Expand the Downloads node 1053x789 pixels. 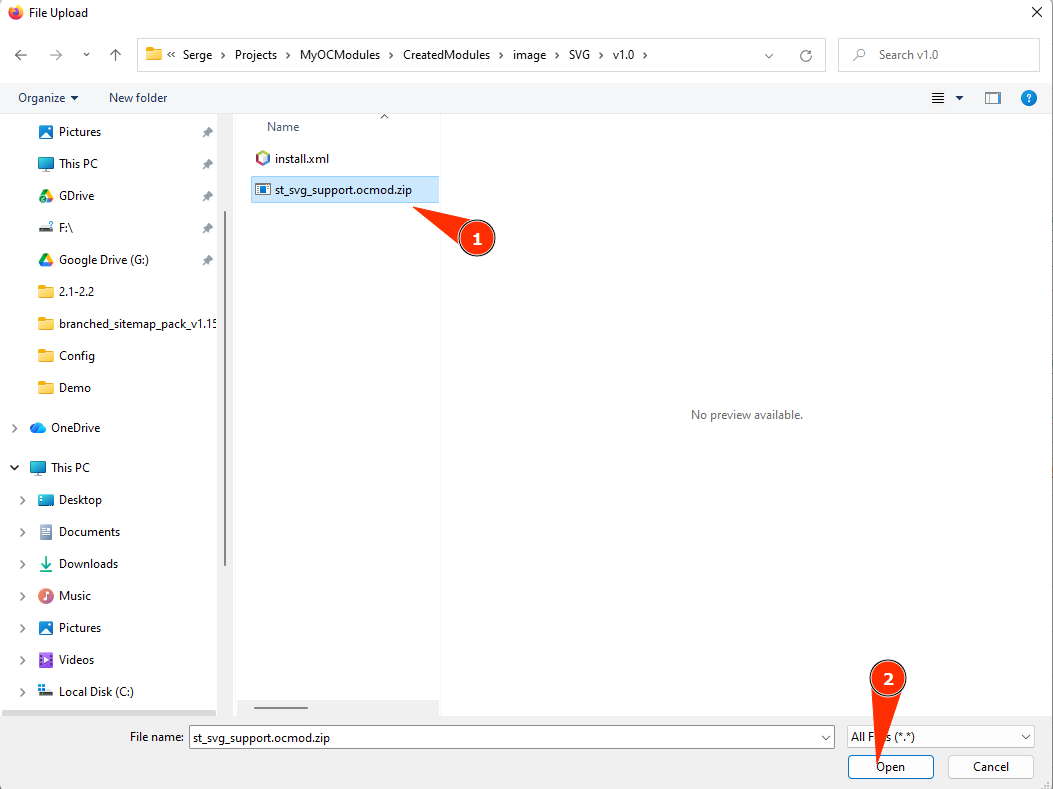(22, 564)
